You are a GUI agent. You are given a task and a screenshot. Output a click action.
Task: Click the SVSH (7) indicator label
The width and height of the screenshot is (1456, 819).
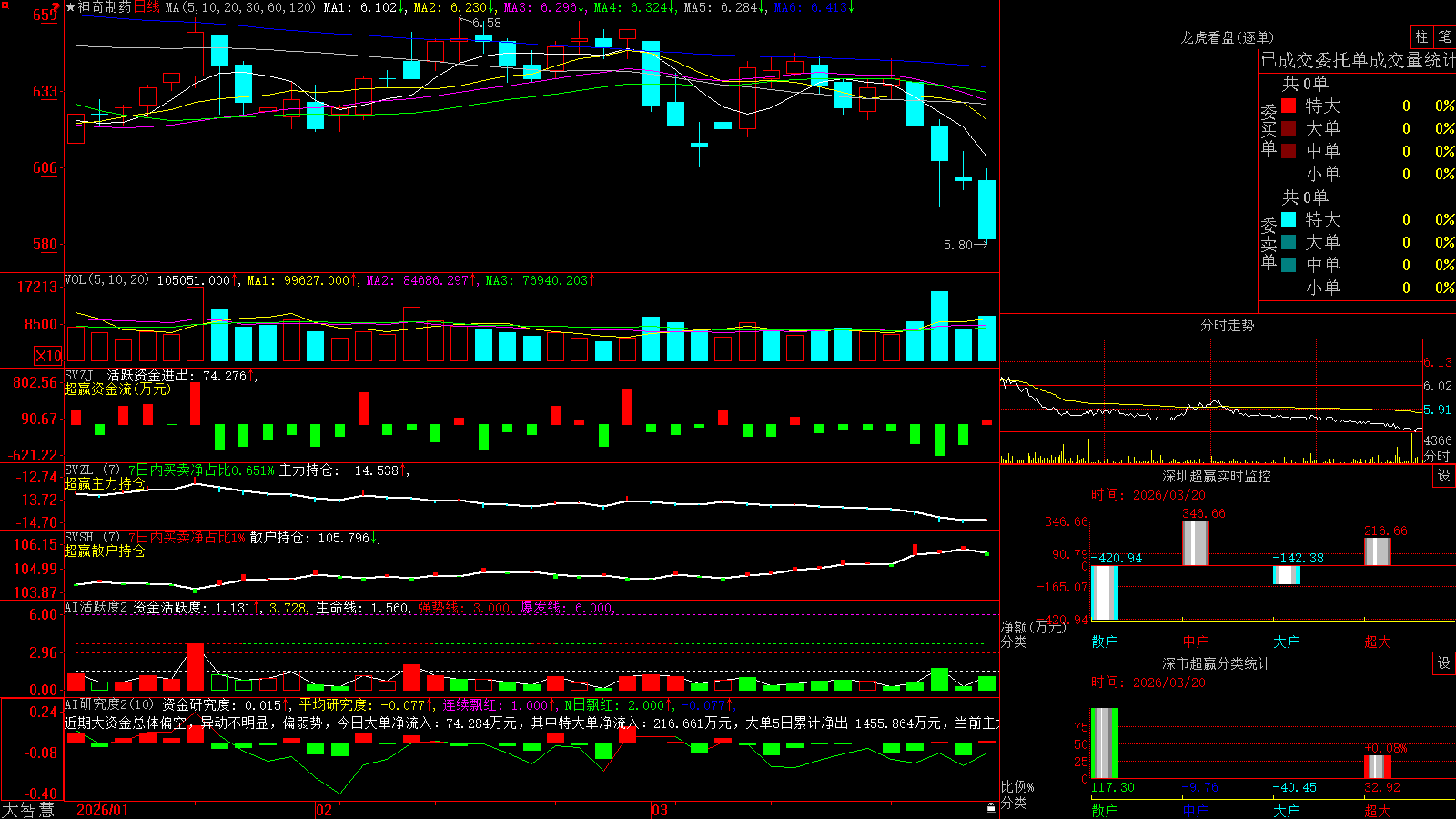(x=92, y=538)
